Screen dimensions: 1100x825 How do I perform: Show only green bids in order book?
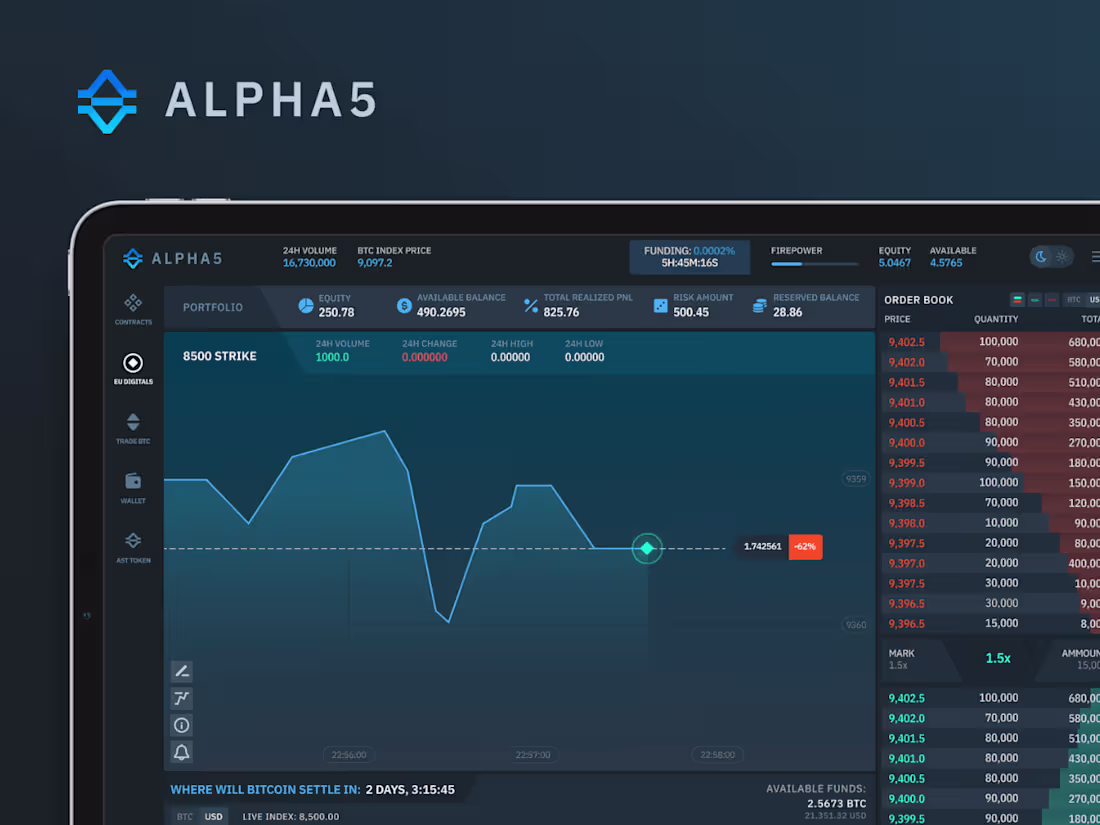pyautogui.click(x=1035, y=300)
